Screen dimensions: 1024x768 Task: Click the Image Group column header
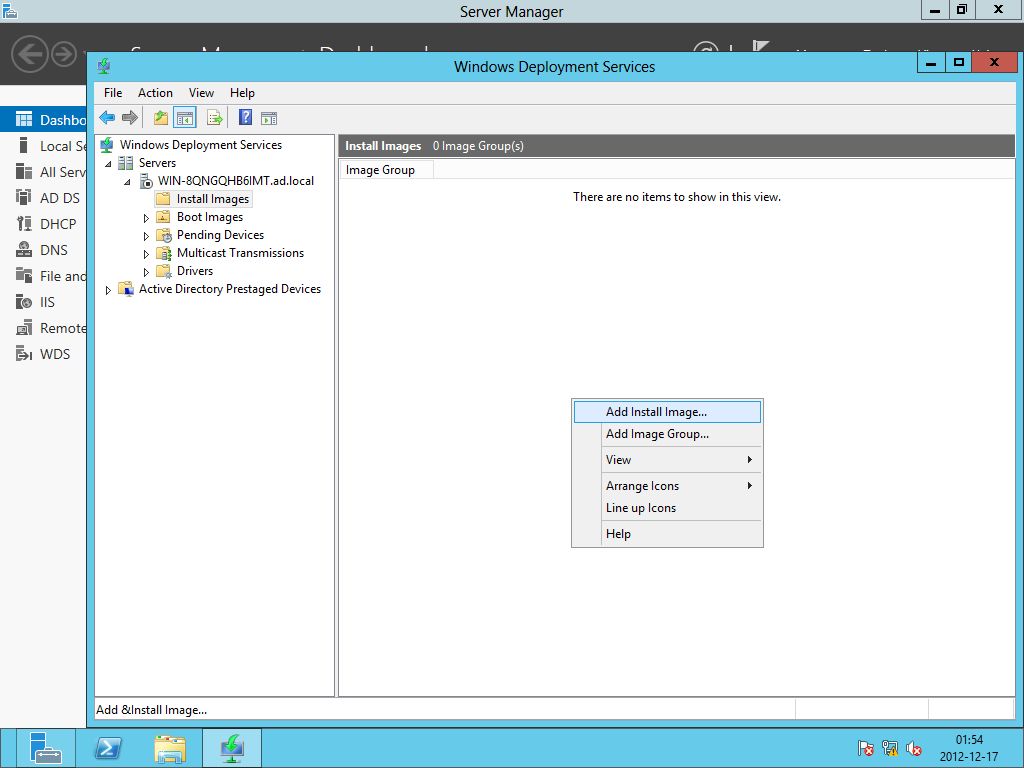point(386,170)
